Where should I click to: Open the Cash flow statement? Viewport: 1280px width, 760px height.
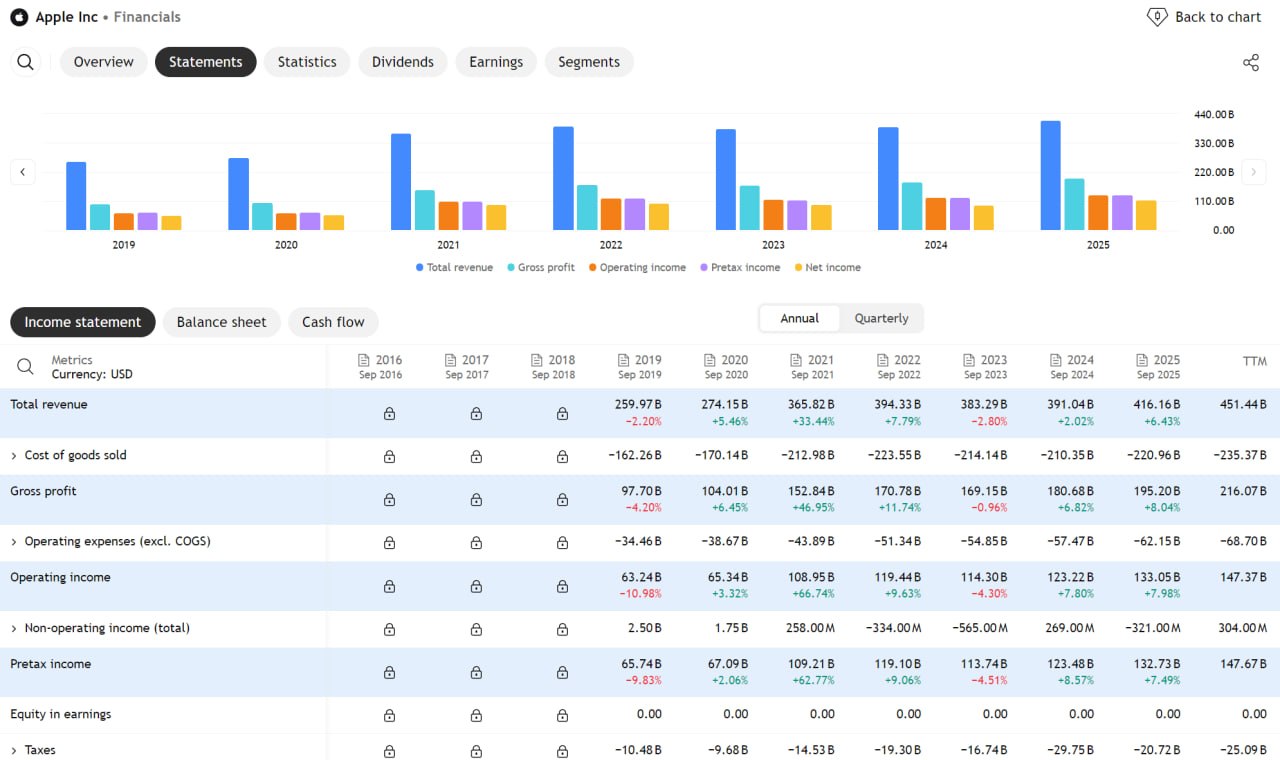click(x=333, y=322)
